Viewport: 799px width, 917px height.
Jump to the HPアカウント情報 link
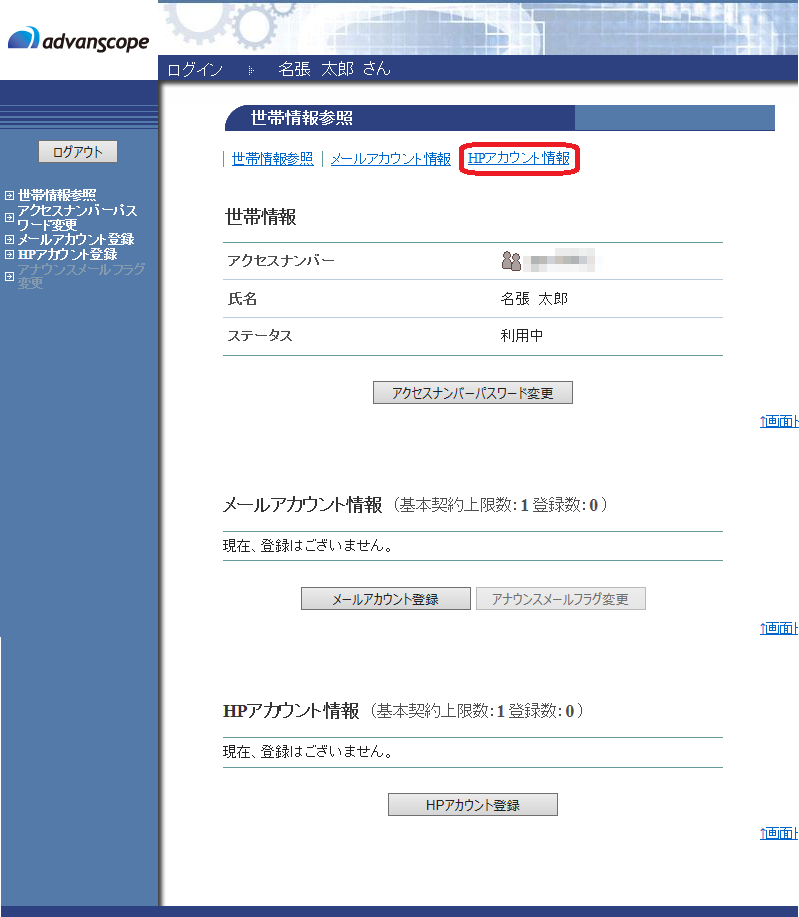[519, 158]
